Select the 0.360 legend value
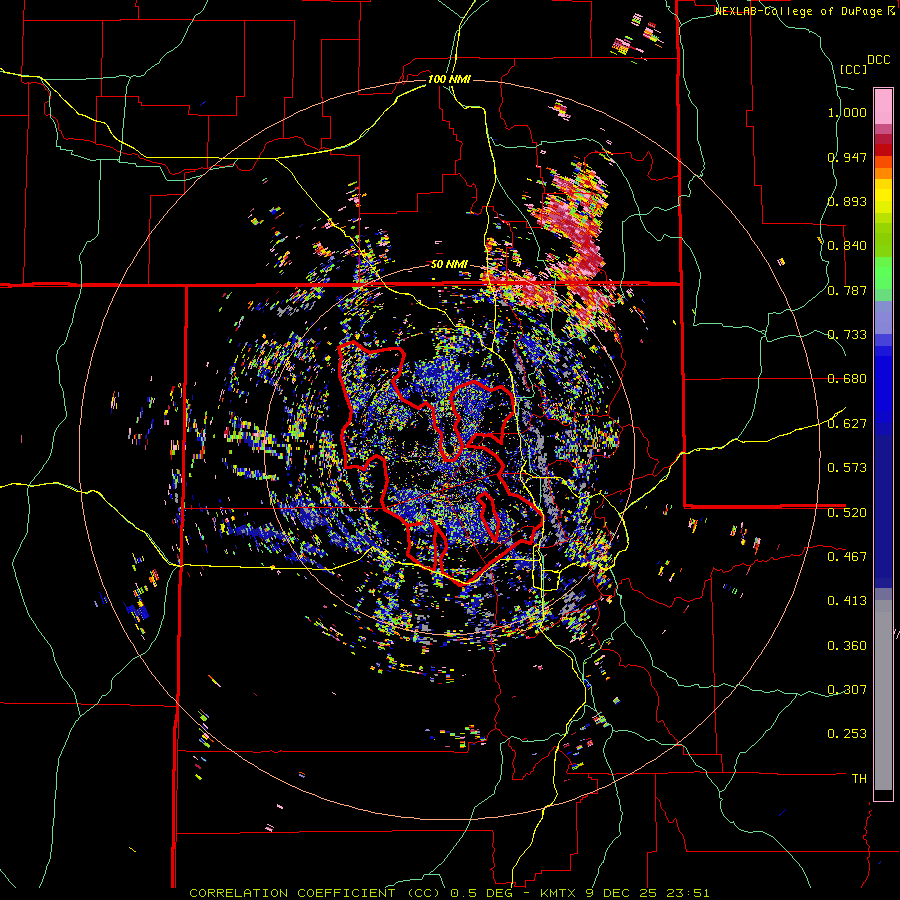The width and height of the screenshot is (900, 900). point(847,646)
